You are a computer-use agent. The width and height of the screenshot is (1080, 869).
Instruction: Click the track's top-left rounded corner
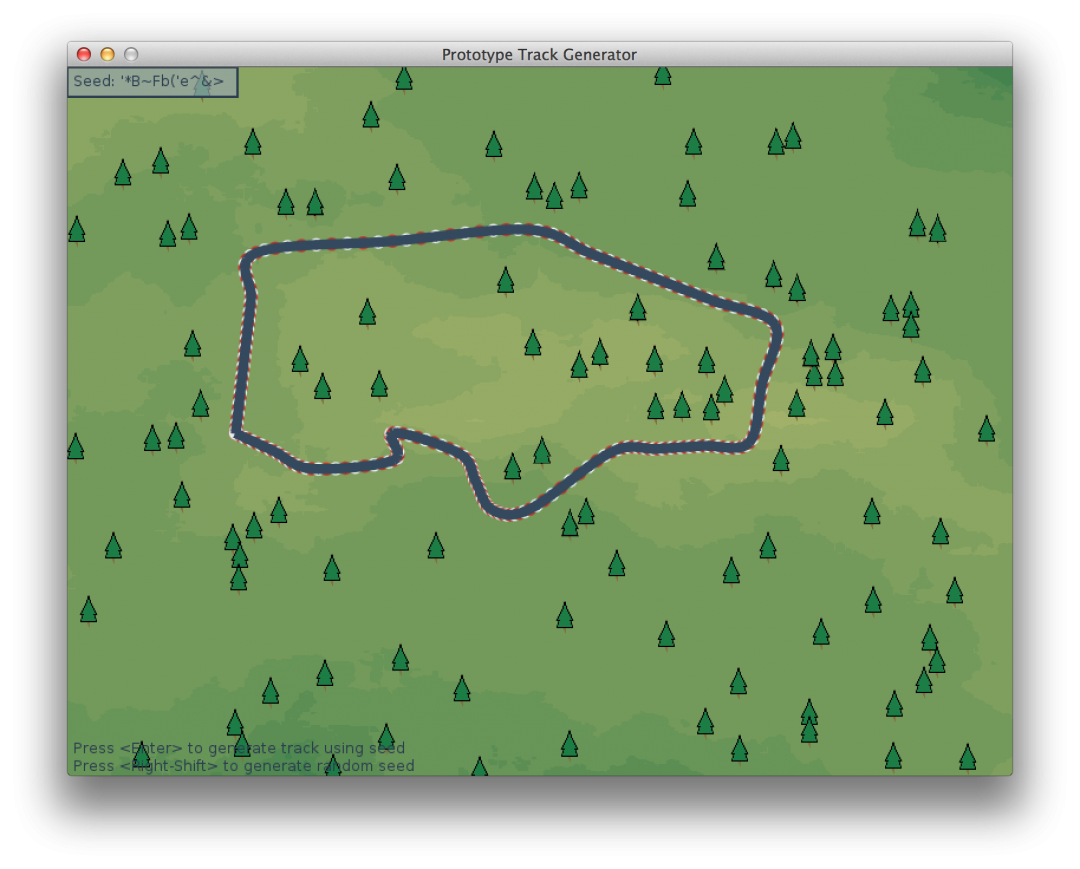[248, 260]
